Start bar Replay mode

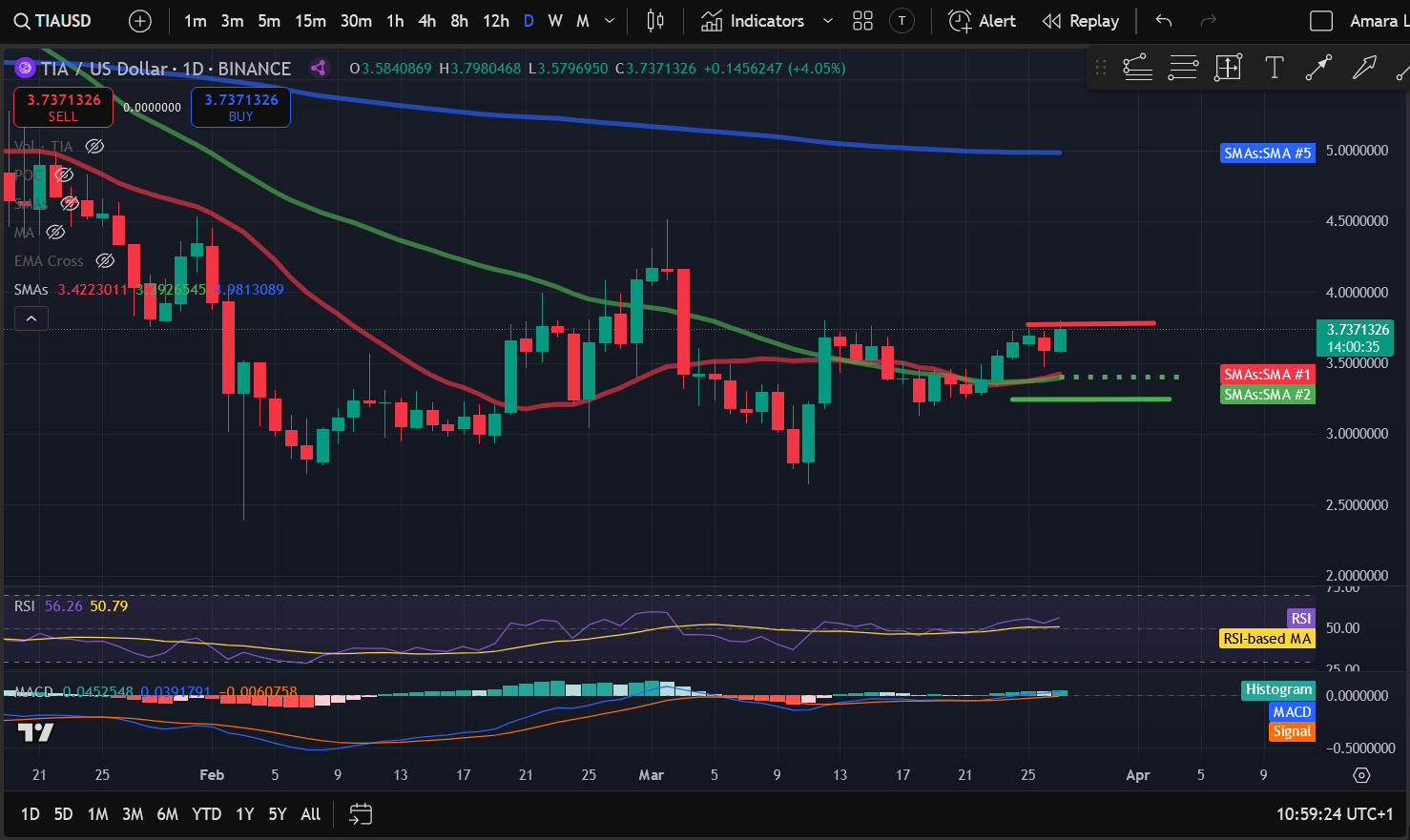pos(1081,21)
